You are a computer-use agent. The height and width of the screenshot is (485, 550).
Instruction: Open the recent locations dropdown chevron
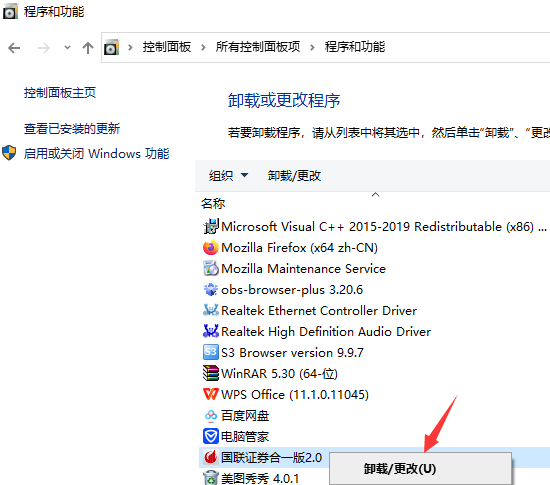tap(67, 47)
